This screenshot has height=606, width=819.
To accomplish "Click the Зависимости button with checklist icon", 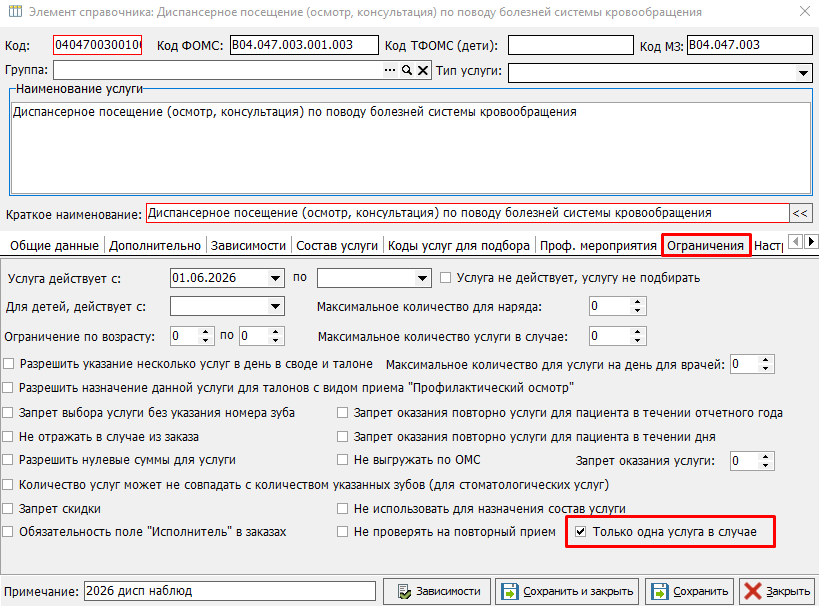I will click(437, 591).
